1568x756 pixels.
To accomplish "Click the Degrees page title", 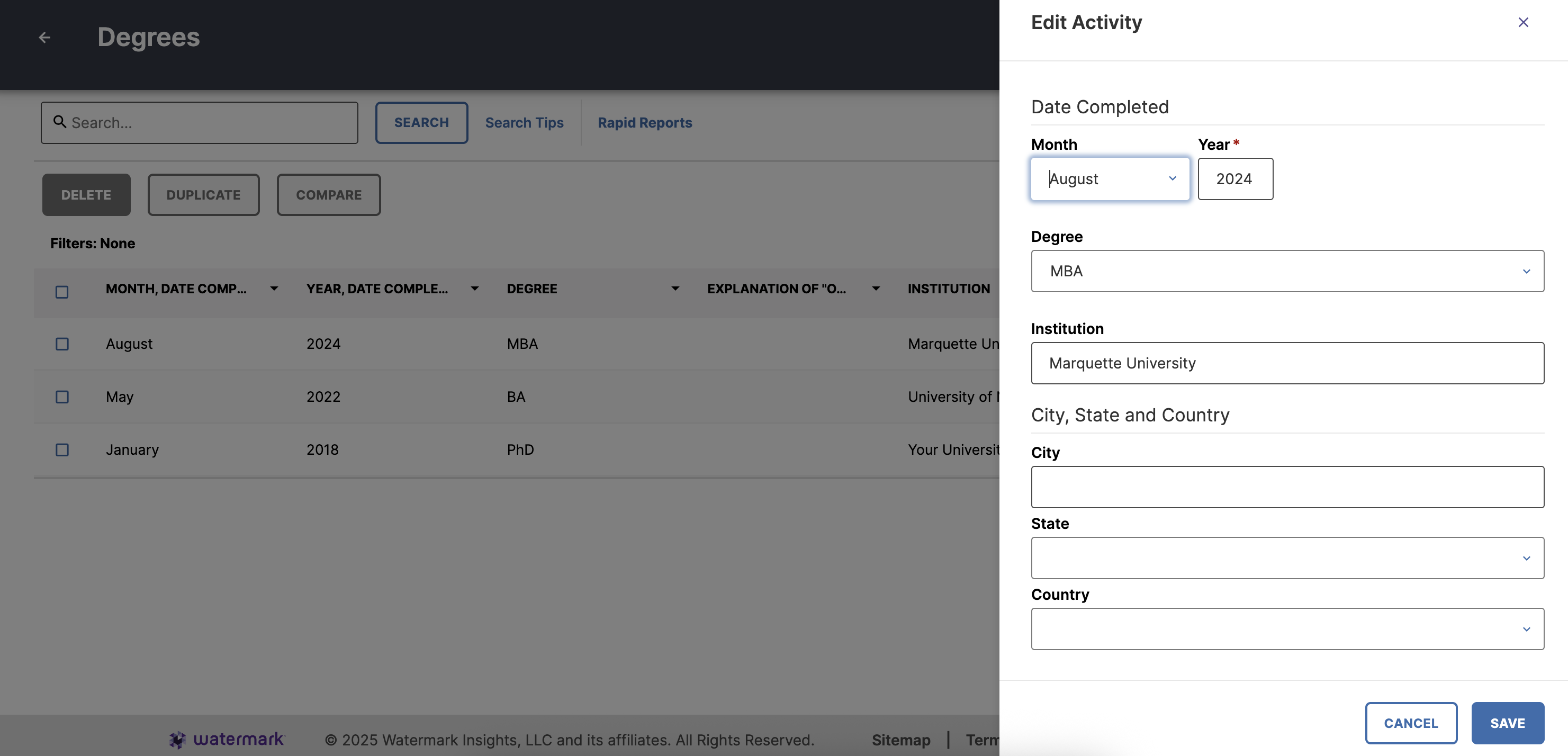I will pos(149,37).
